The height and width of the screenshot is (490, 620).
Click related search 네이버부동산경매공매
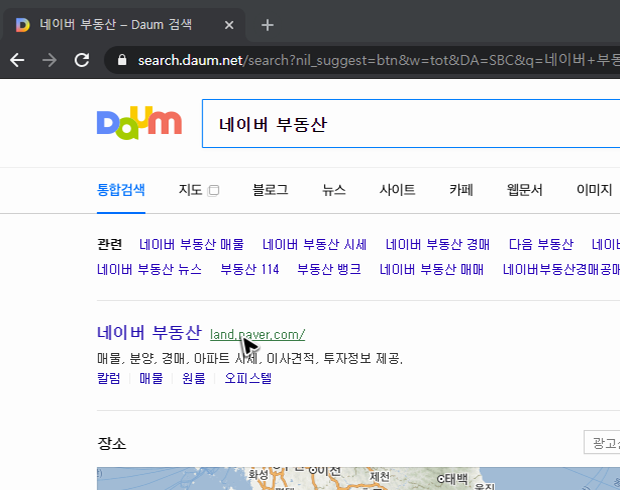pos(561,270)
